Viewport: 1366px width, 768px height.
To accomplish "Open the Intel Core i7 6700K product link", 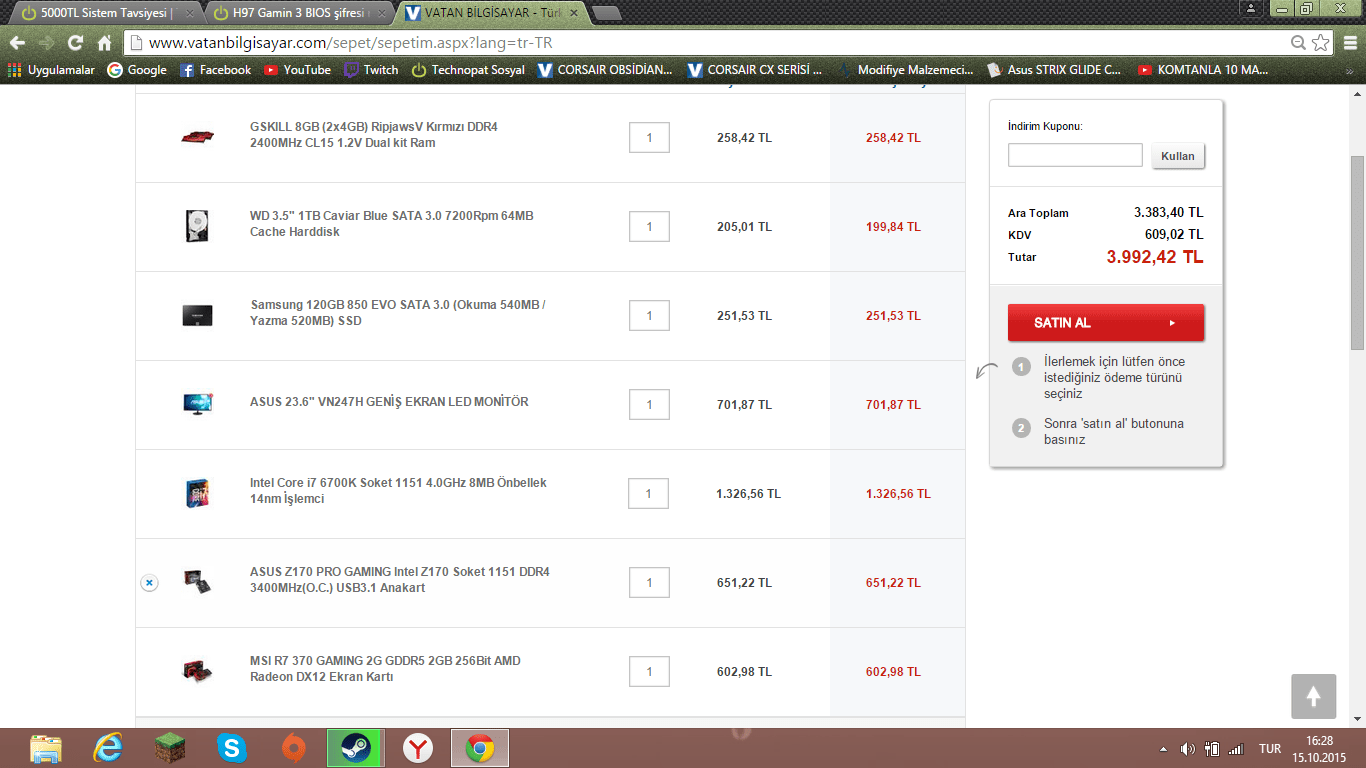I will point(398,491).
